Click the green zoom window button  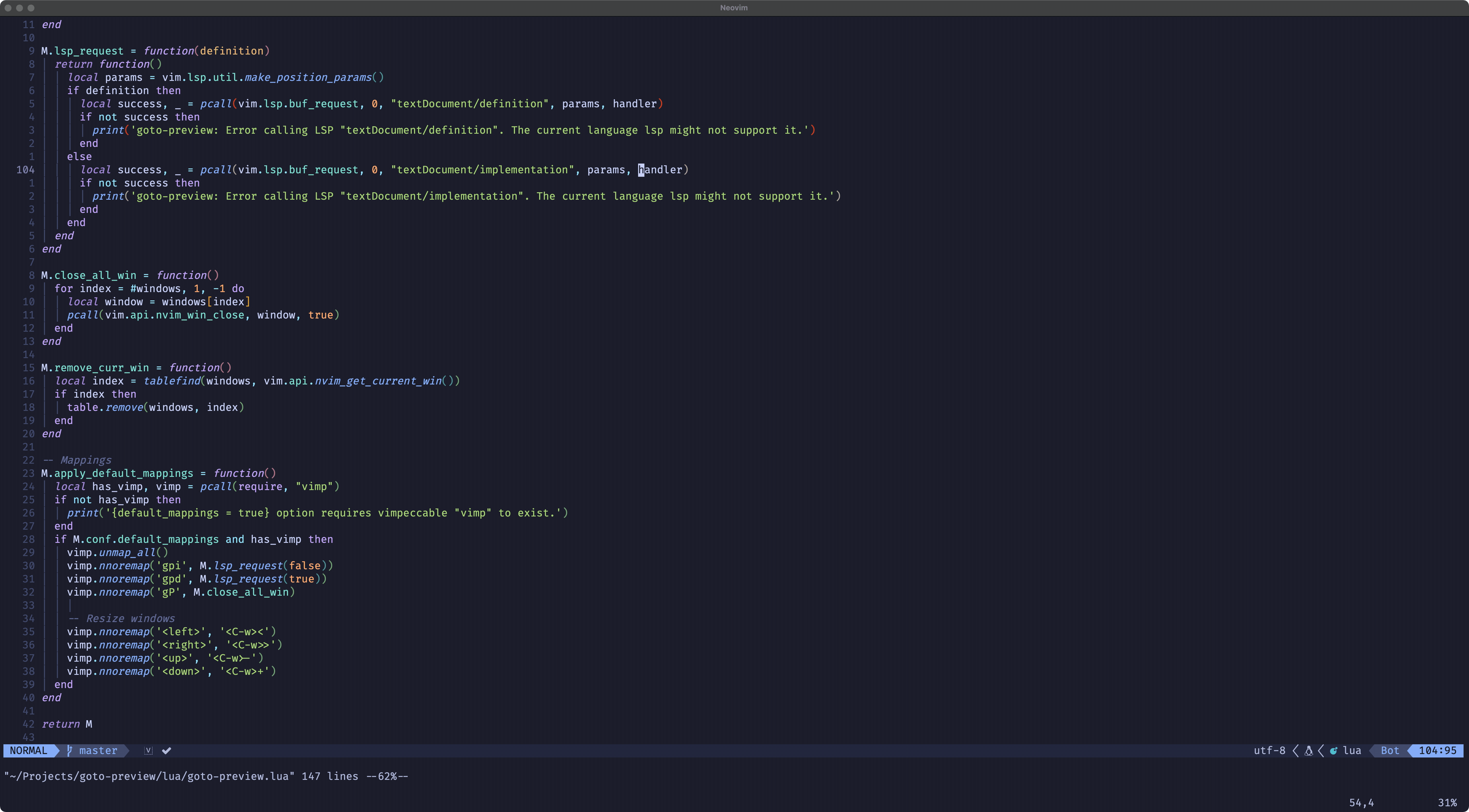click(x=31, y=7)
